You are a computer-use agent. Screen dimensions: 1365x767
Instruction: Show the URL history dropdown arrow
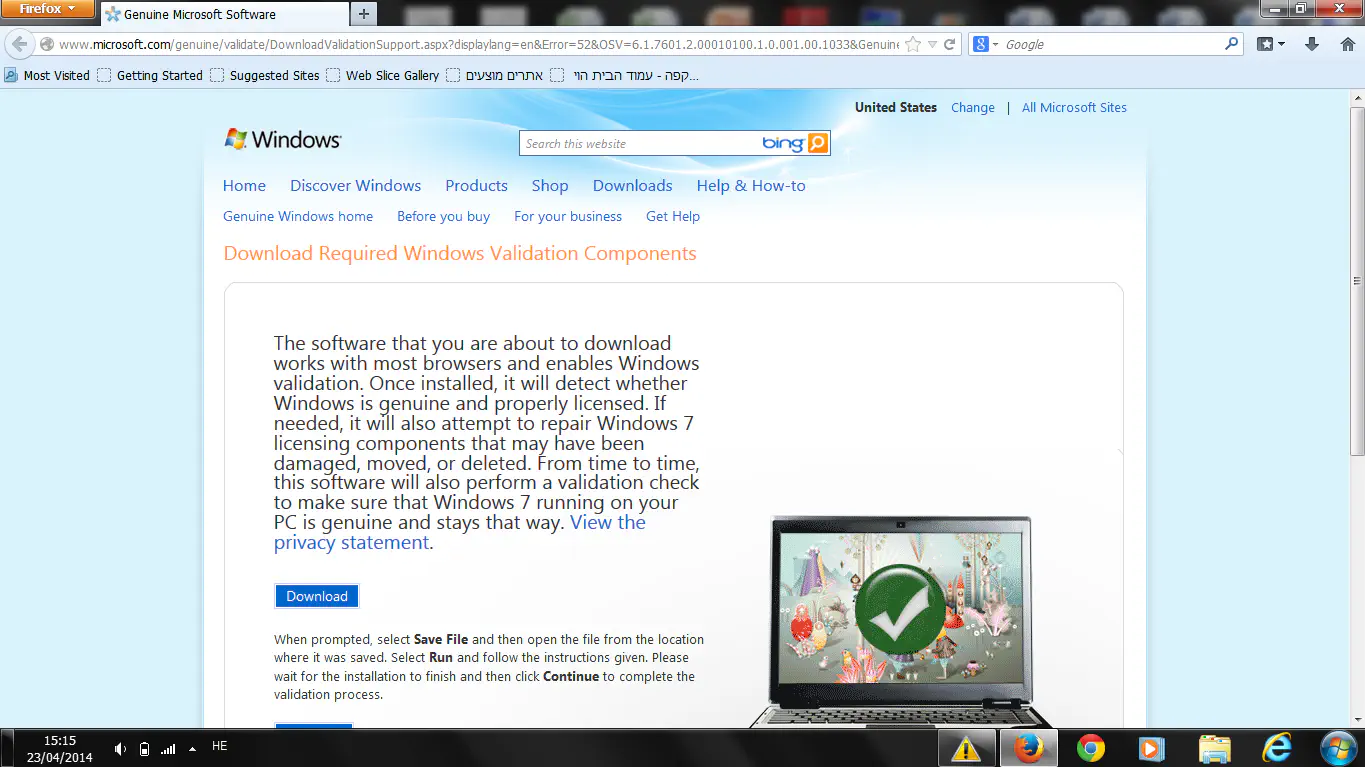(932, 45)
